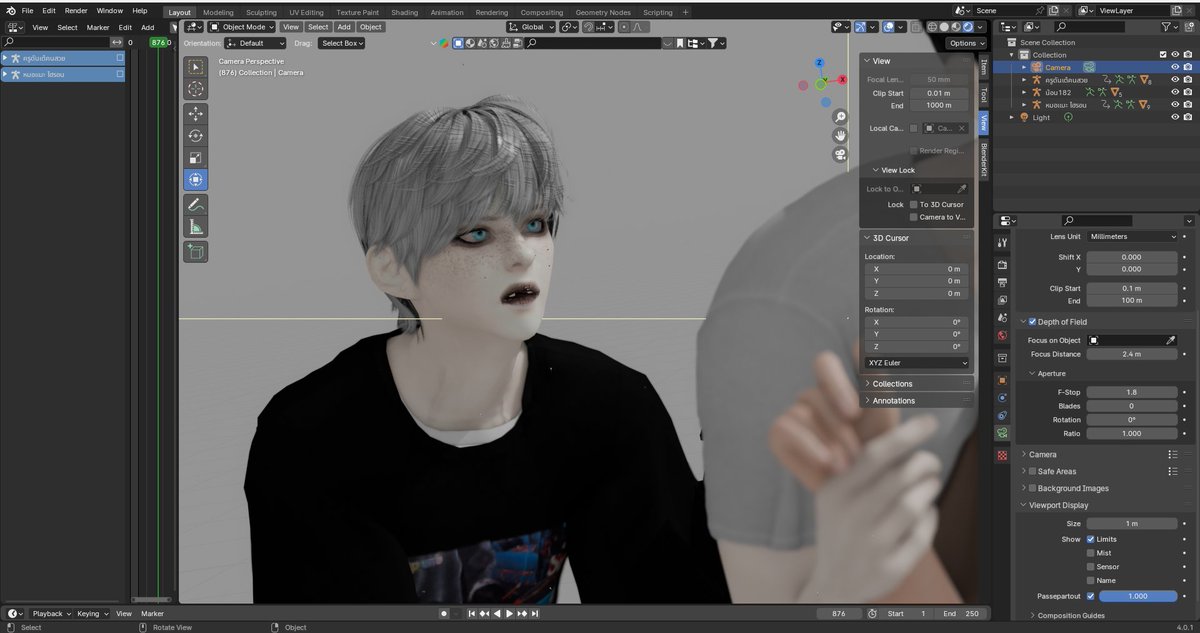This screenshot has width=1200, height=633.
Task: Play animation forward in timeline
Action: (509, 613)
